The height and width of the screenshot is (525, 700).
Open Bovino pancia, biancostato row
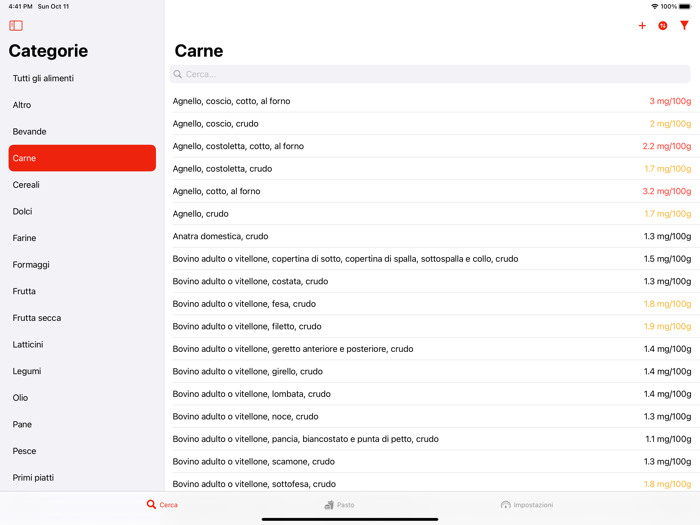pos(432,439)
